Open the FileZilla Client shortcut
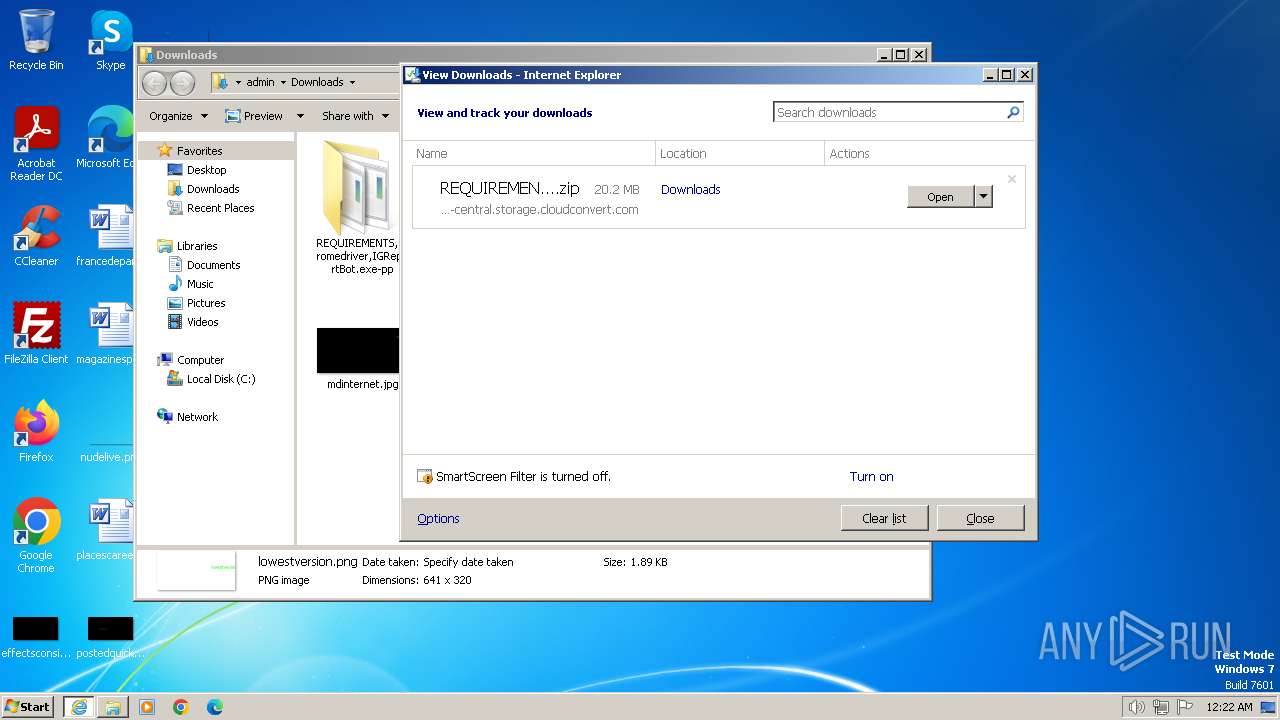1280x720 pixels. coord(36,333)
